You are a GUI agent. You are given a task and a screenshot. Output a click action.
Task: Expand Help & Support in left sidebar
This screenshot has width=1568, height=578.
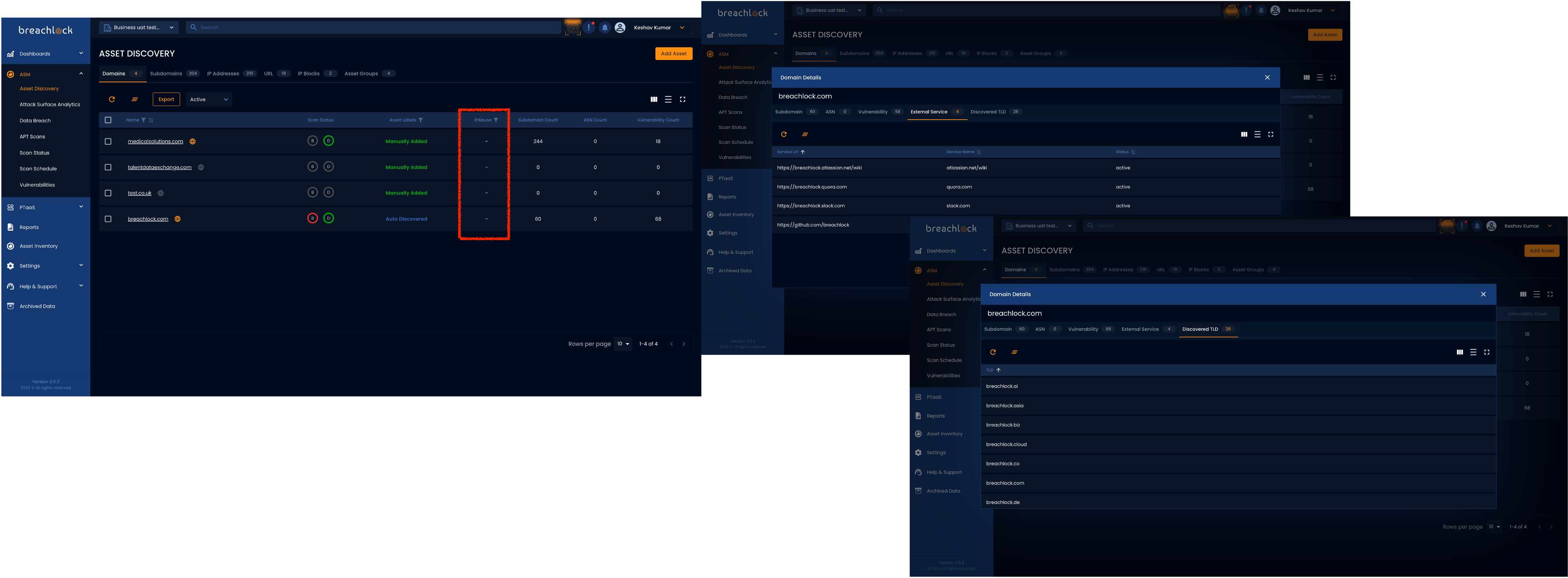pyautogui.click(x=81, y=286)
